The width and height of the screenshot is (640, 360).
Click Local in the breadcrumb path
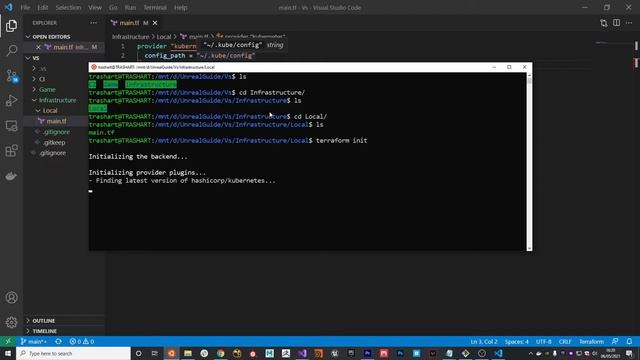coord(164,37)
